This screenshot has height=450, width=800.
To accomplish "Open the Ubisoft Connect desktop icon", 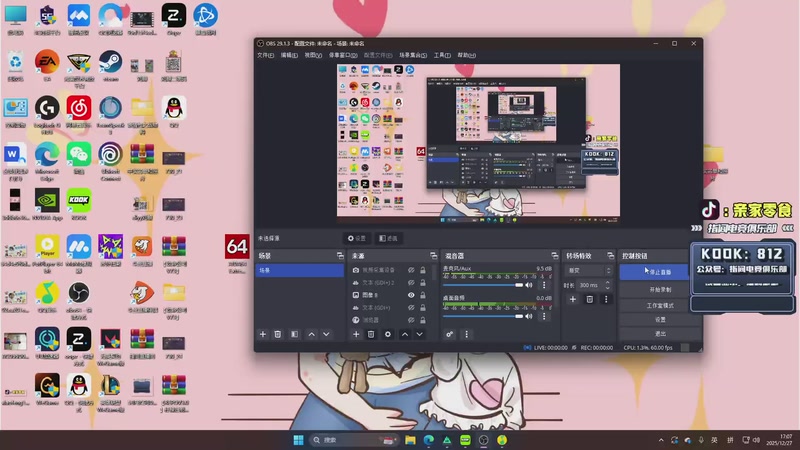I will 110,161.
